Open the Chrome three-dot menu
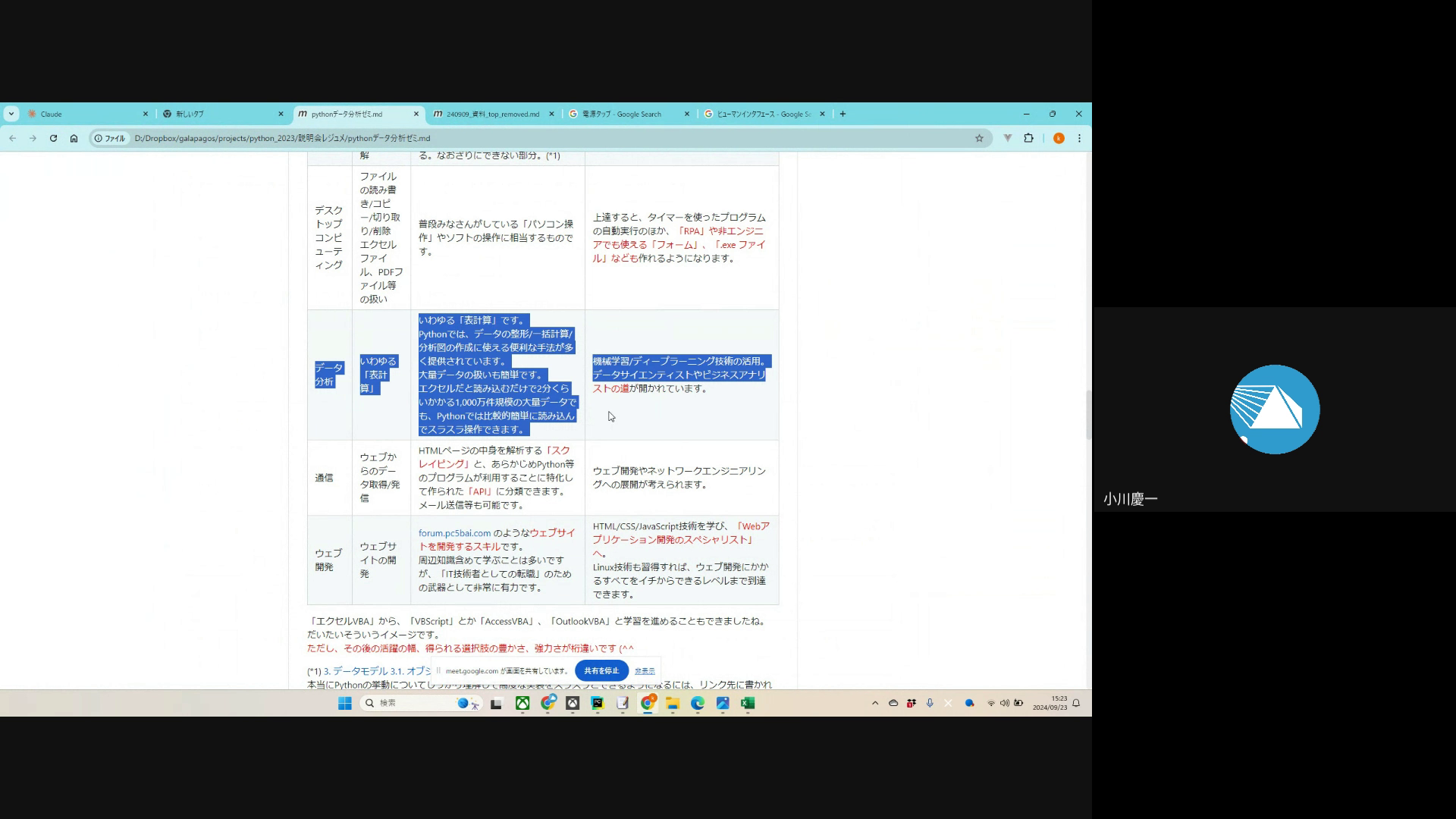Screen dimensions: 1456x819 click(1079, 138)
